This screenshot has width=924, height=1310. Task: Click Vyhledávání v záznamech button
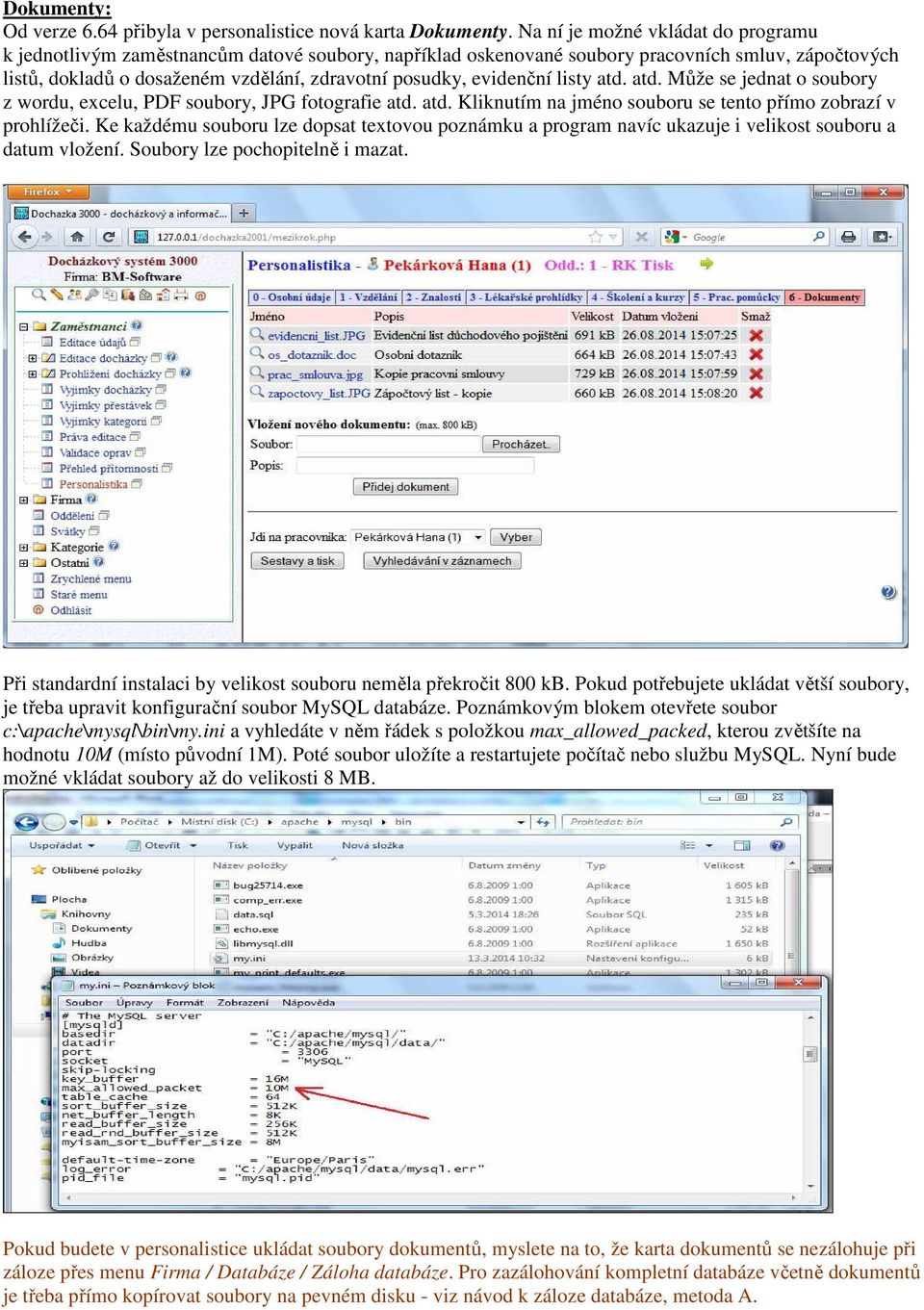pyautogui.click(x=442, y=560)
